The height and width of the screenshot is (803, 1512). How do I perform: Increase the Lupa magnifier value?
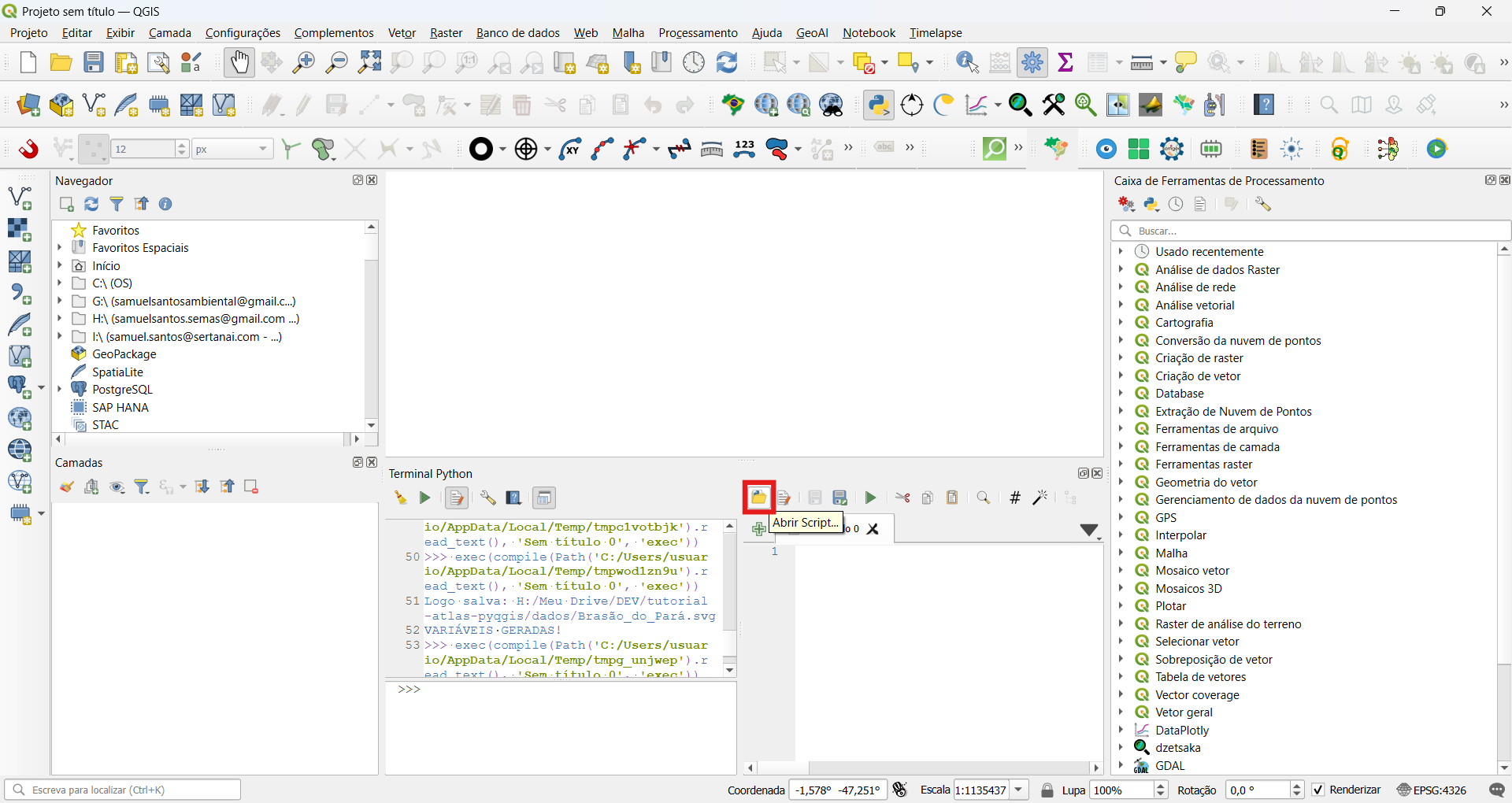click(x=1160, y=786)
